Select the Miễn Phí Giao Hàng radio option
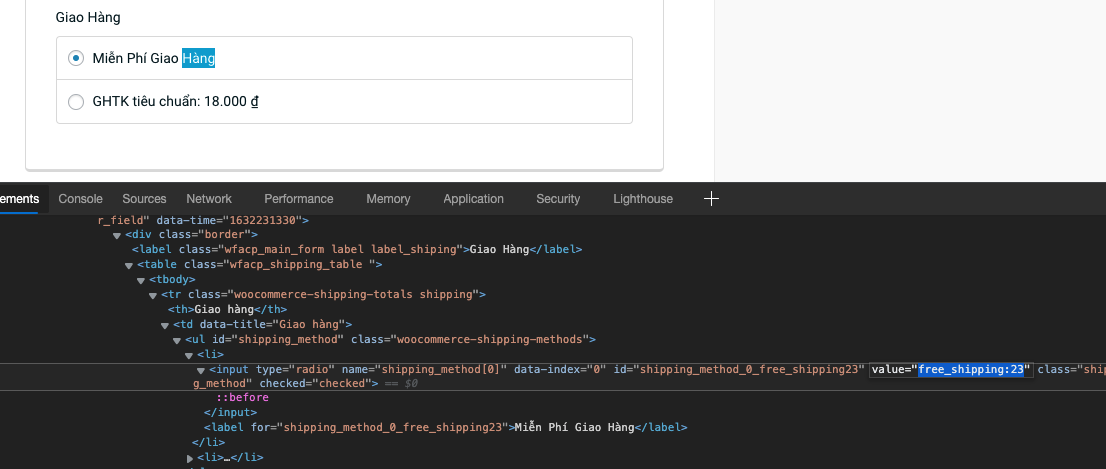The height and width of the screenshot is (469, 1106). coord(76,59)
